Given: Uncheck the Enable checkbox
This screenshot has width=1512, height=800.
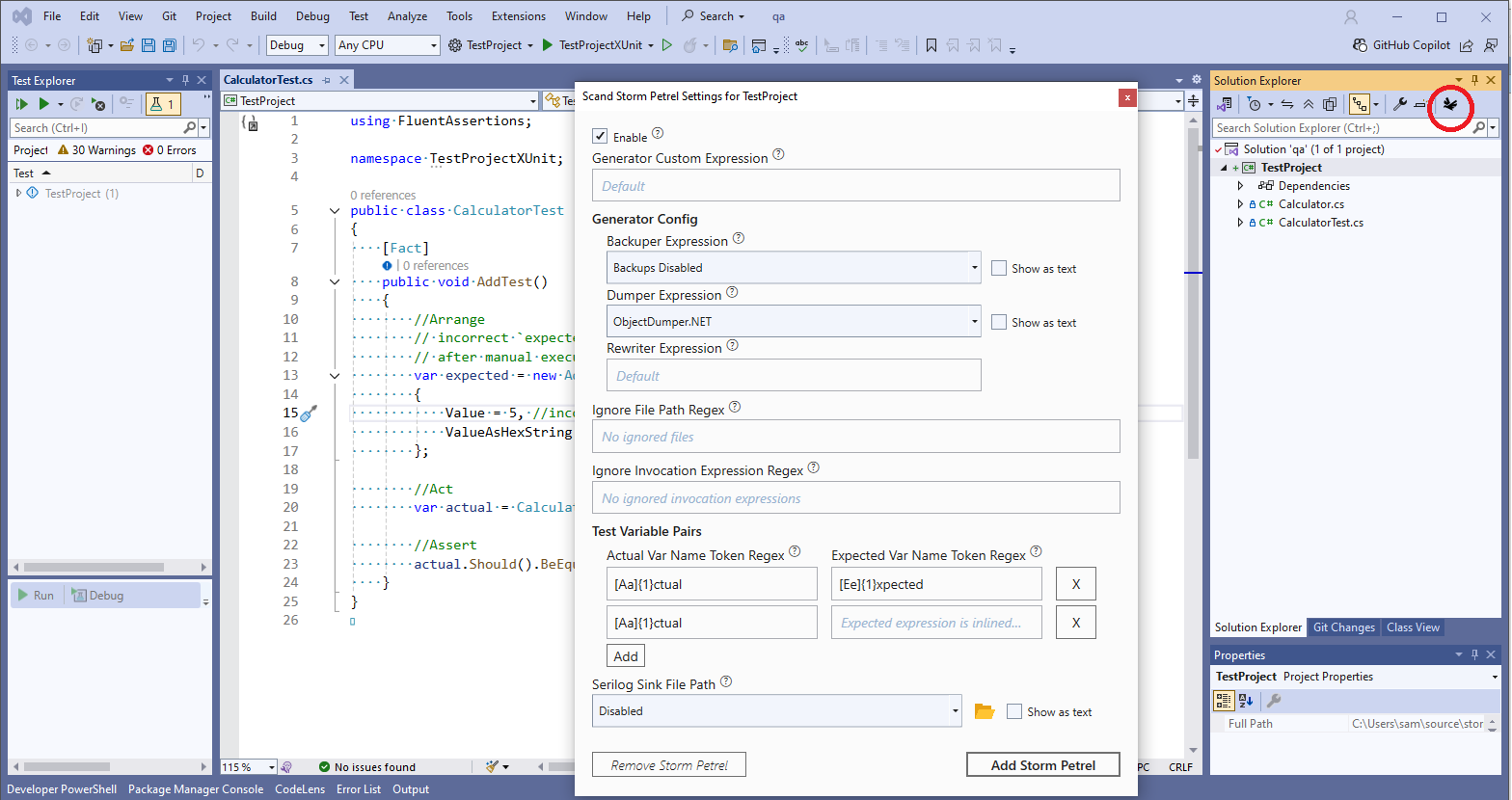Looking at the screenshot, I should [x=600, y=136].
